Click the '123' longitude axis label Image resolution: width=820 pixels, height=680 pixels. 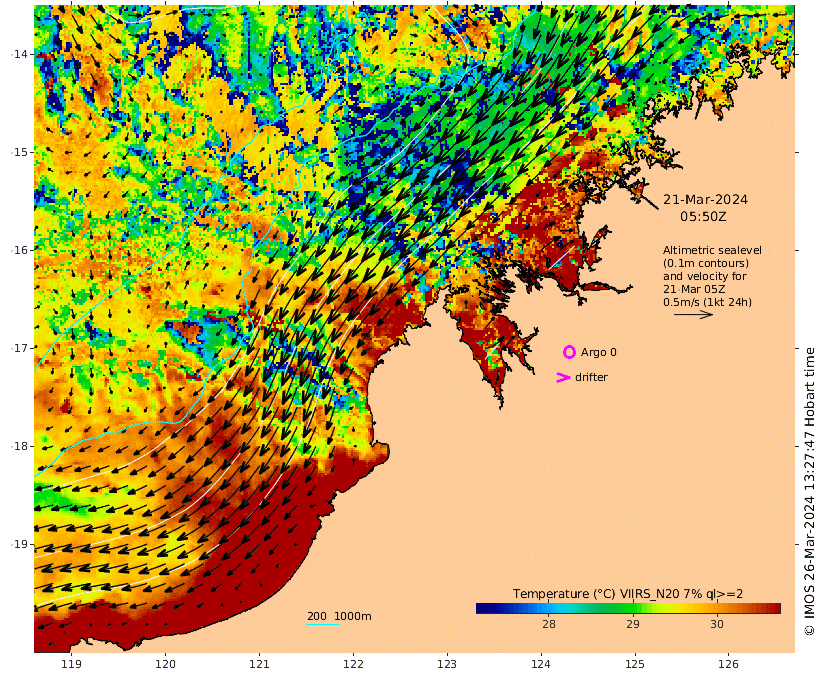coord(447,664)
